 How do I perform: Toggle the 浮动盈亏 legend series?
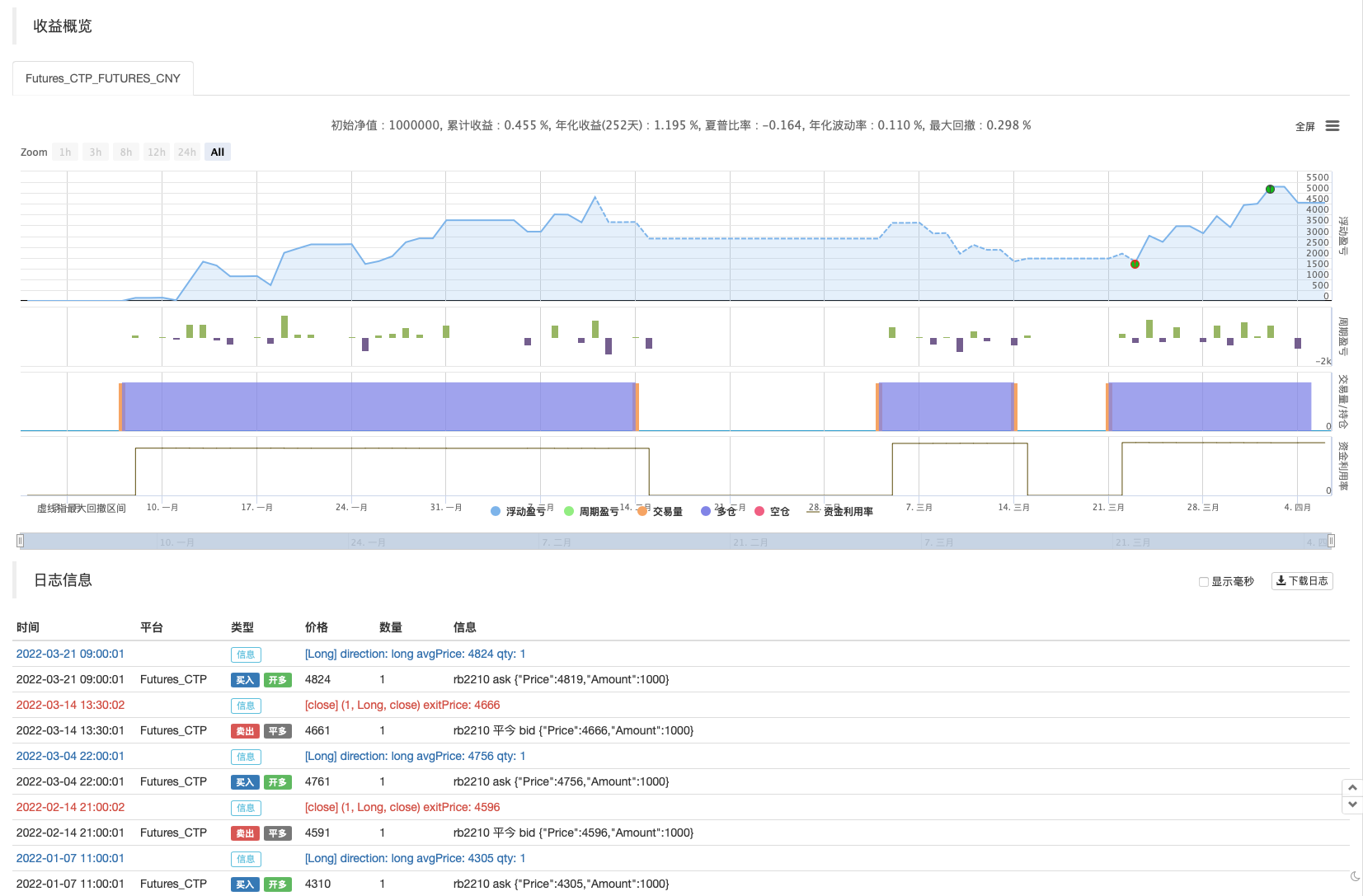point(518,511)
